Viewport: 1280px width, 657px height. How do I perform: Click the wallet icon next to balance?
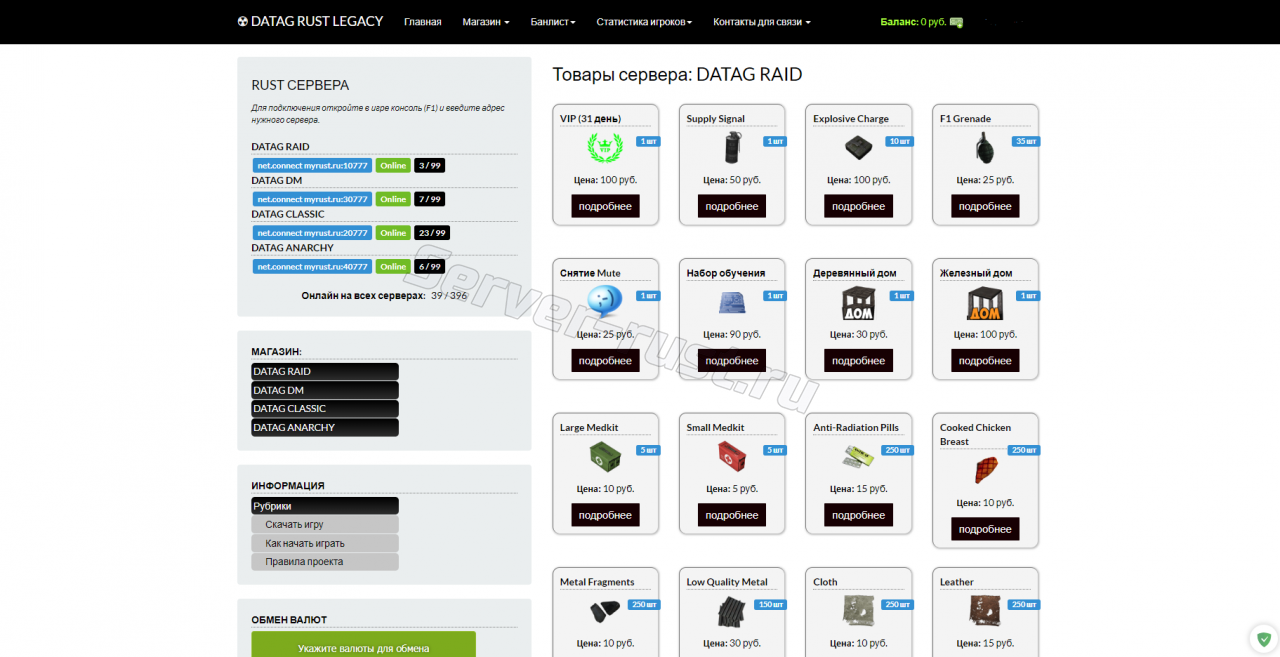[957, 22]
